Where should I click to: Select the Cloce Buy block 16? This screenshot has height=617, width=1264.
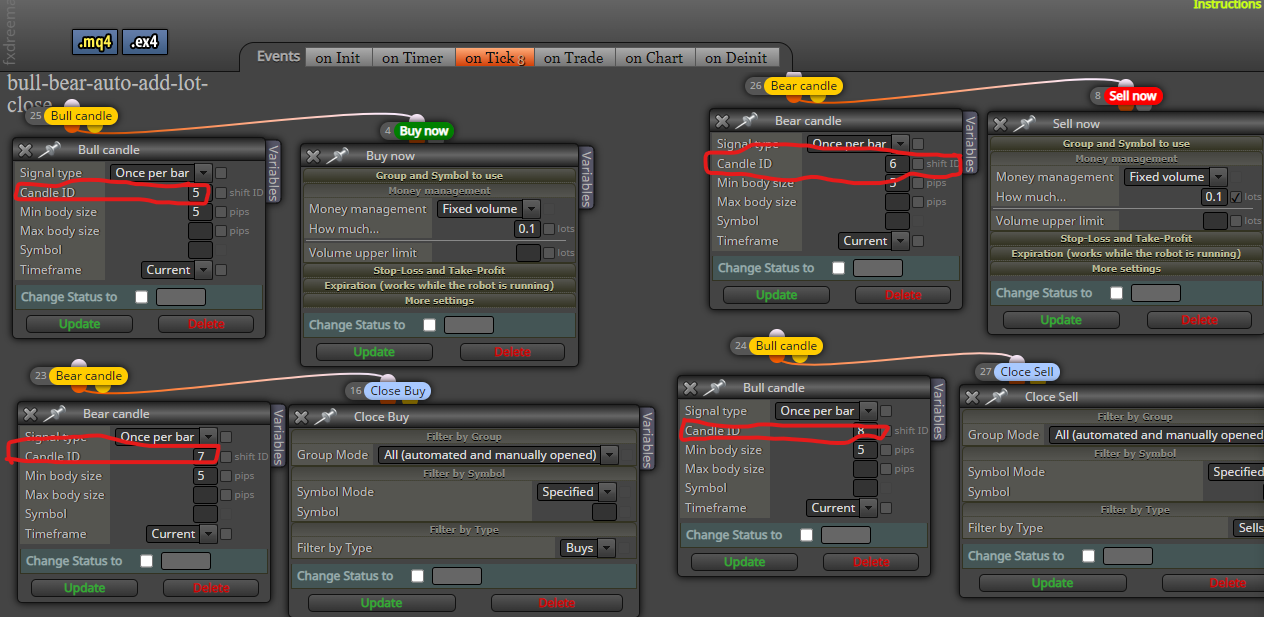click(399, 391)
